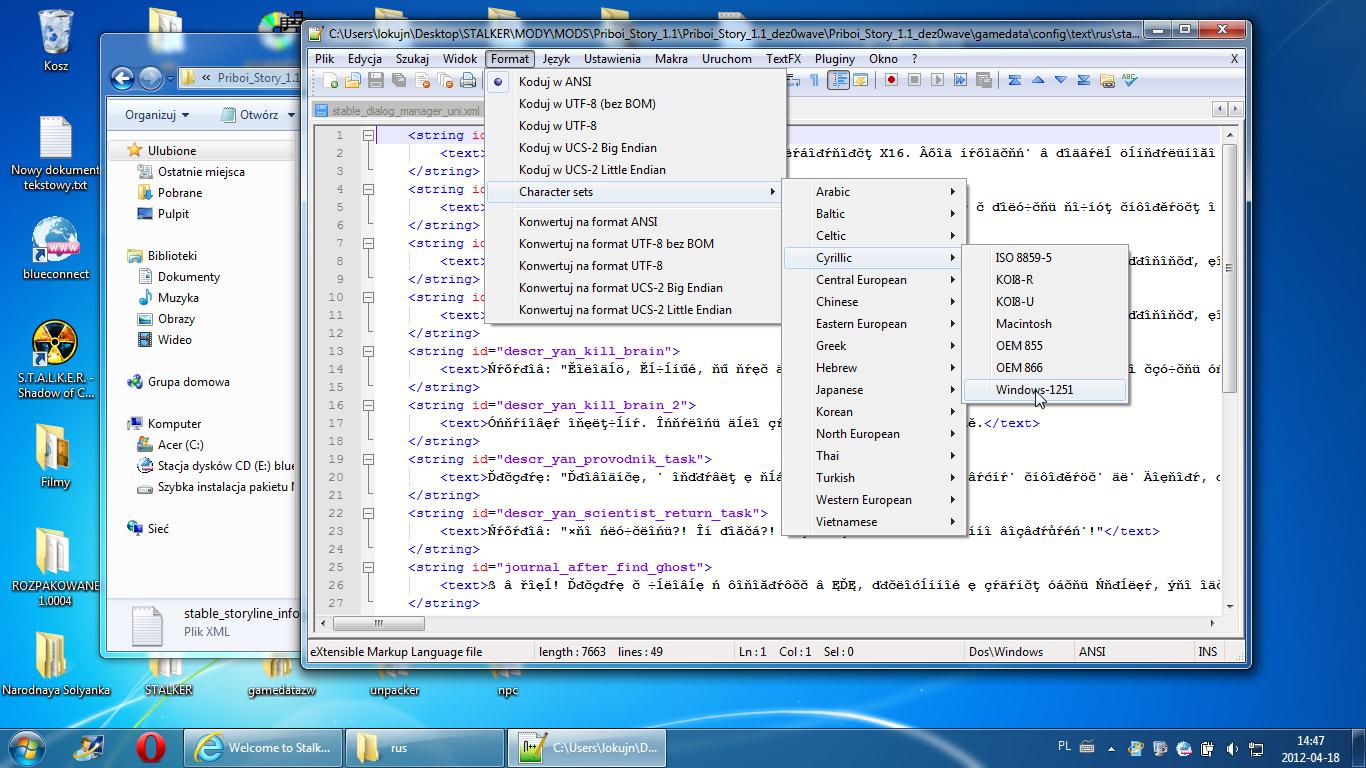Click the Open file toolbar icon

click(x=353, y=80)
